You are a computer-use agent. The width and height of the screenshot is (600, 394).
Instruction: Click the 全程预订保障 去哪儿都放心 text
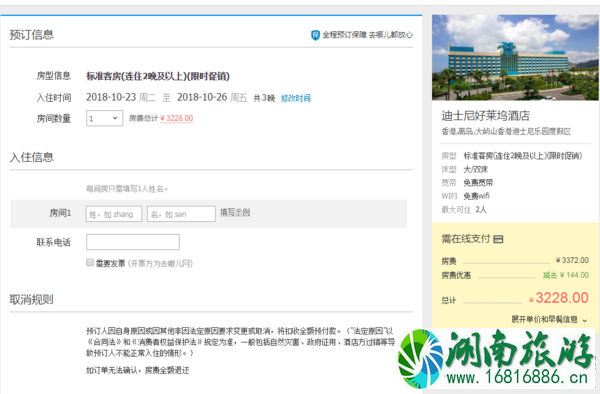pos(367,35)
